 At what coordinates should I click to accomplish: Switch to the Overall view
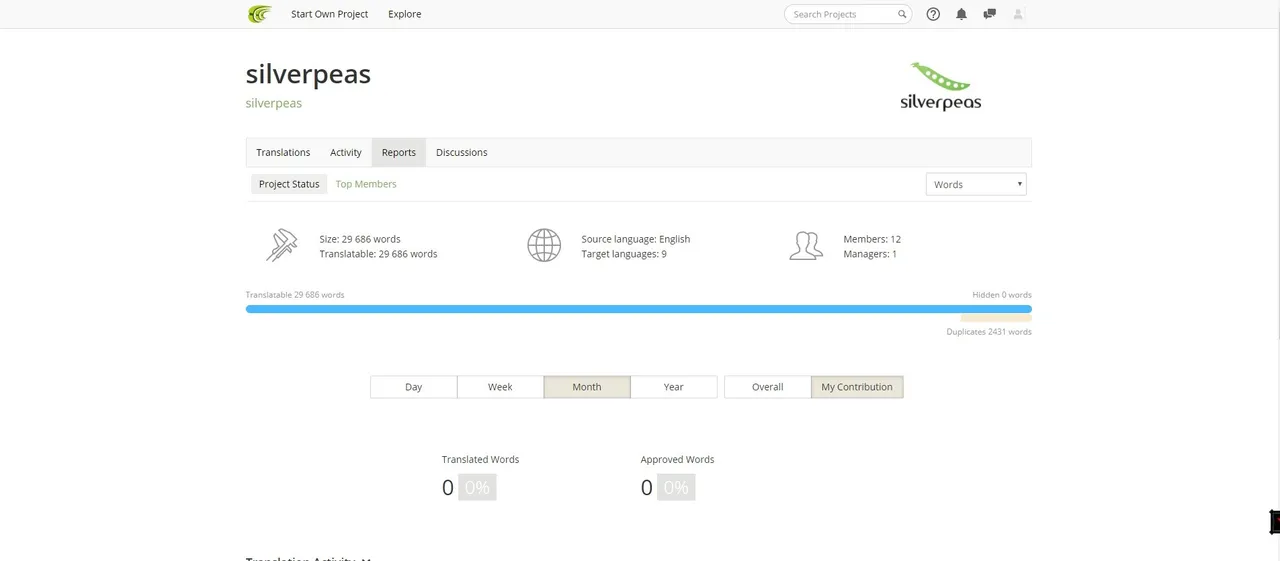coord(768,387)
